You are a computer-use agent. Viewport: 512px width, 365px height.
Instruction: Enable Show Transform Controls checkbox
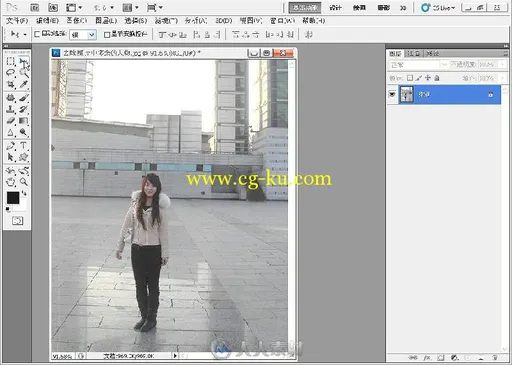pos(107,34)
